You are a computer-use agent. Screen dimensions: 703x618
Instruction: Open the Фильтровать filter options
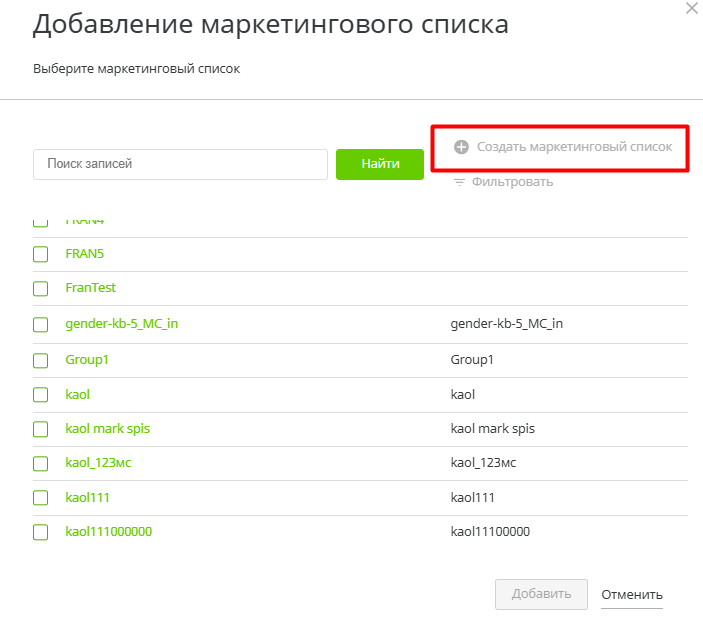pos(512,182)
